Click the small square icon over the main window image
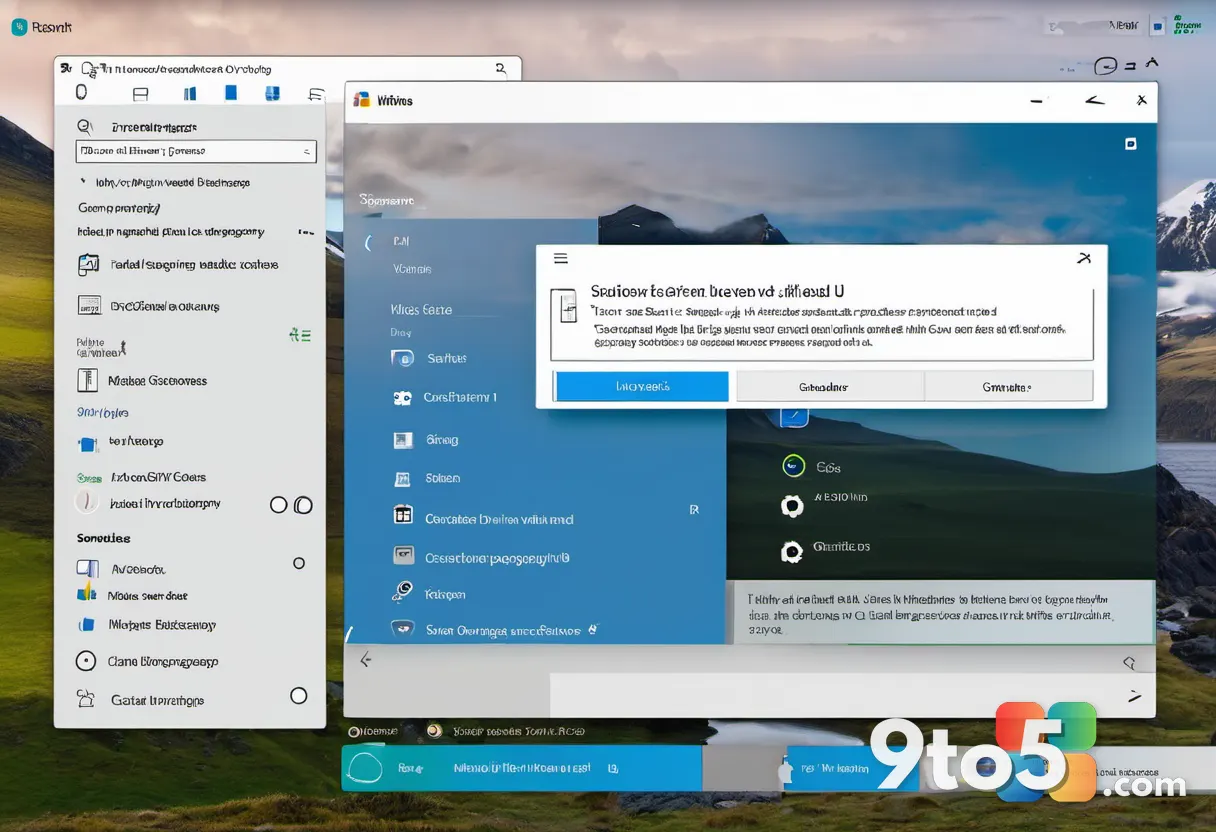 pos(1131,144)
